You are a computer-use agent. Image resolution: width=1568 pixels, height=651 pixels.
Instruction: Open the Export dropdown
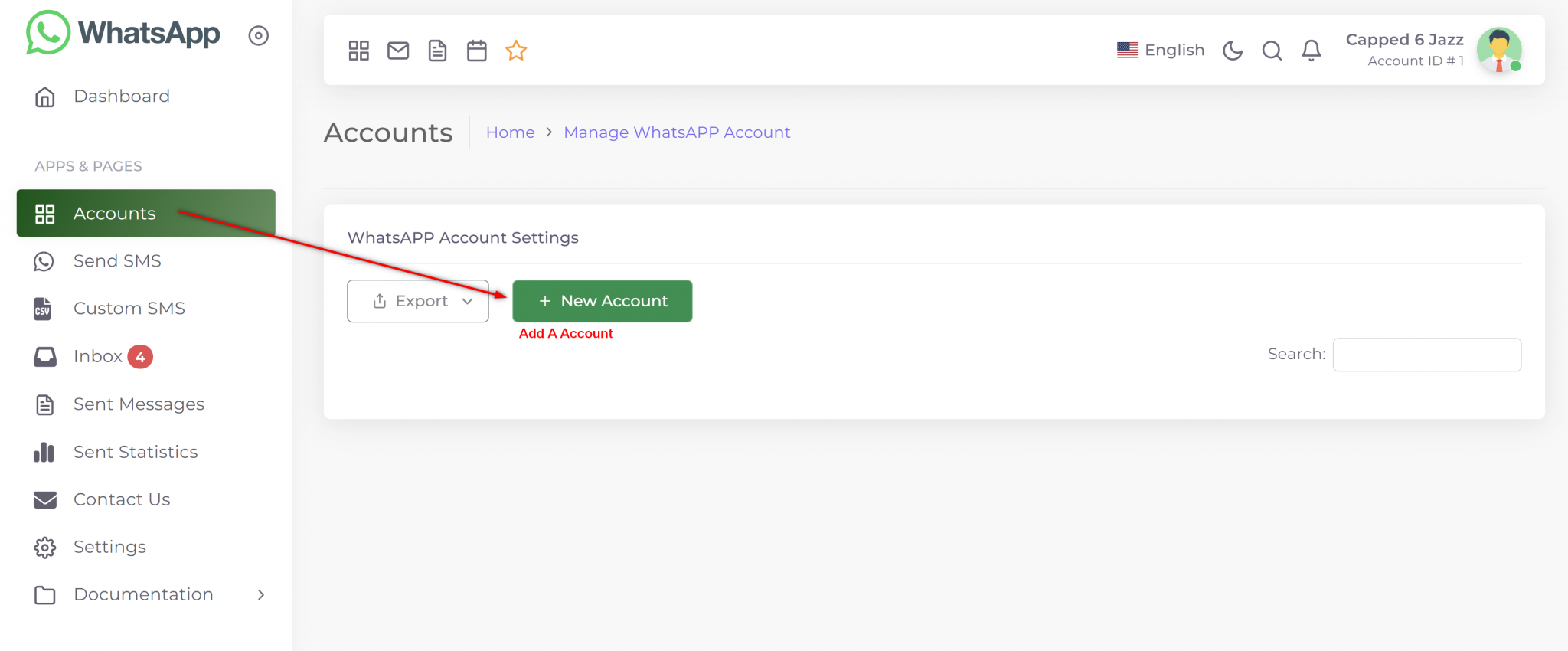pos(418,301)
